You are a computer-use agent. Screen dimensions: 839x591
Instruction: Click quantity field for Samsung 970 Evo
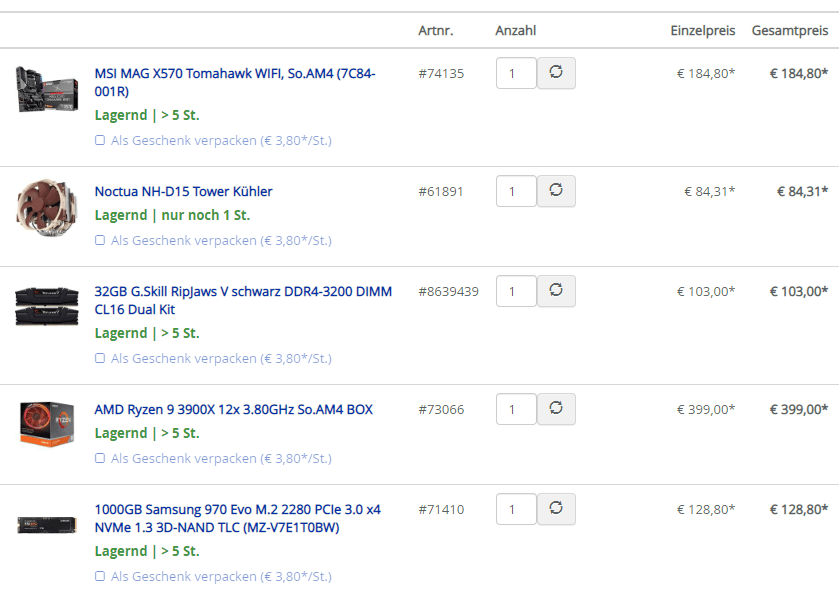[516, 509]
